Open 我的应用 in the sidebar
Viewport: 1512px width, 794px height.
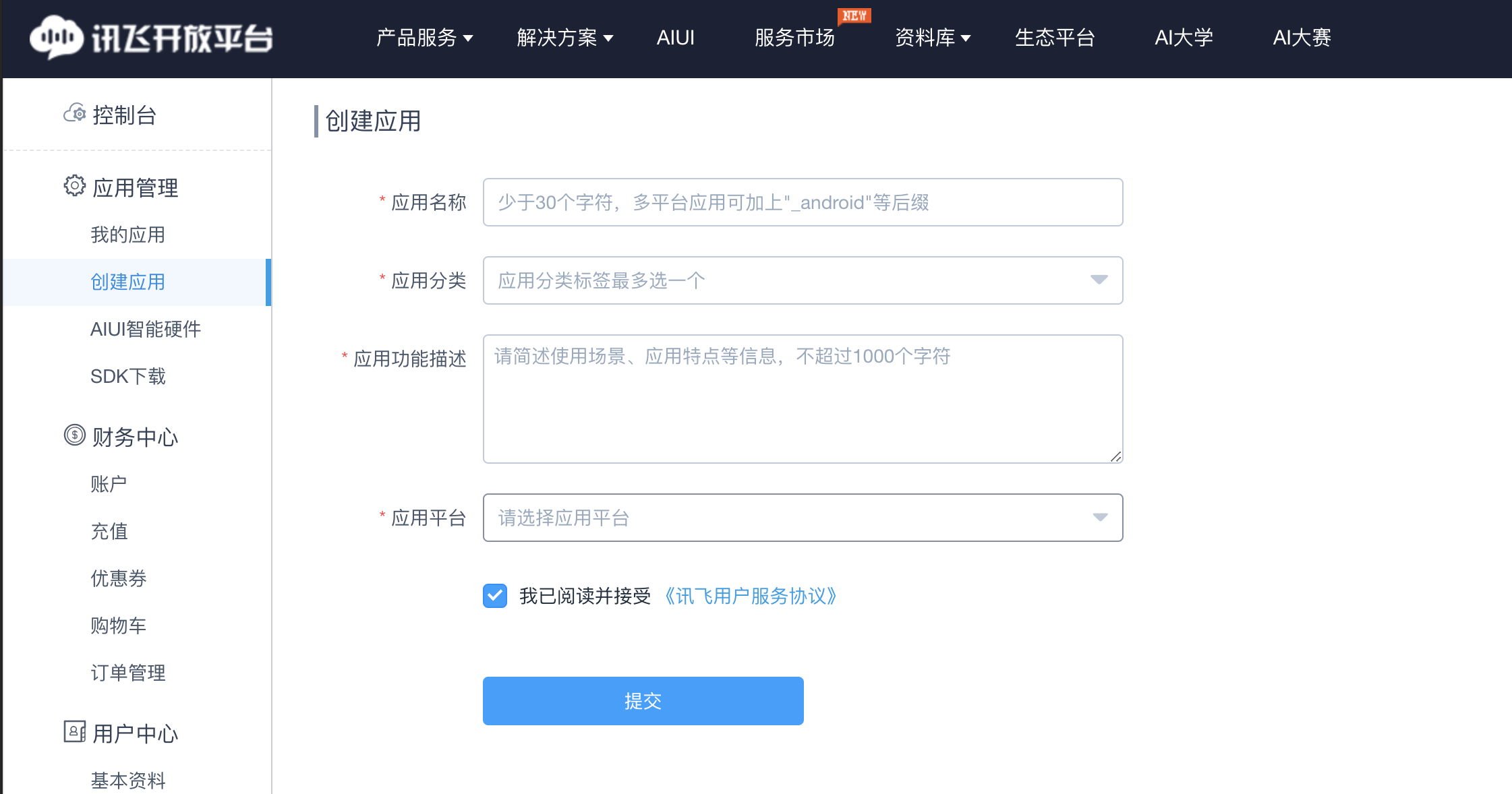click(128, 235)
